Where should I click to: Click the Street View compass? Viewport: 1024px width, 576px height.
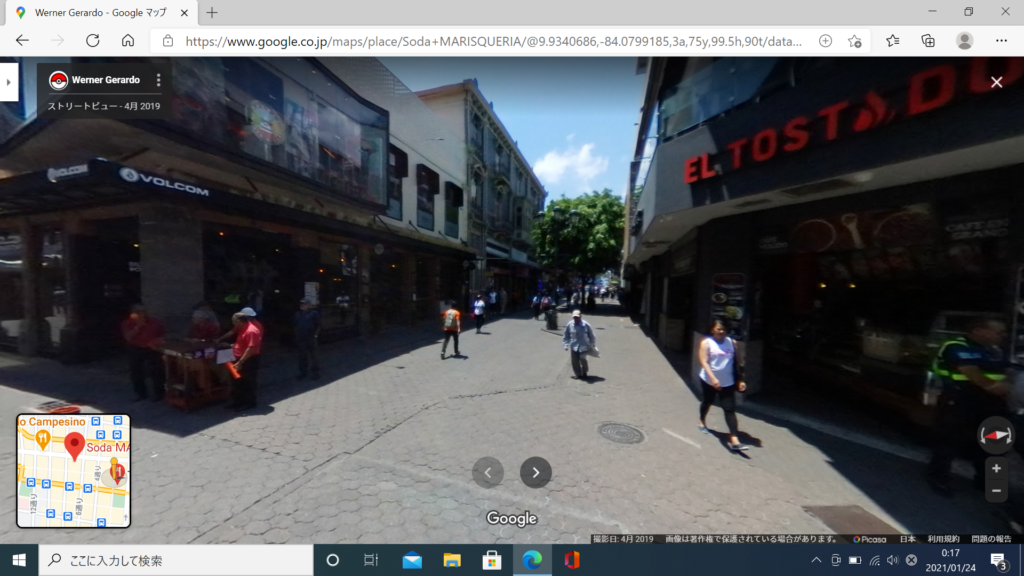coord(996,434)
